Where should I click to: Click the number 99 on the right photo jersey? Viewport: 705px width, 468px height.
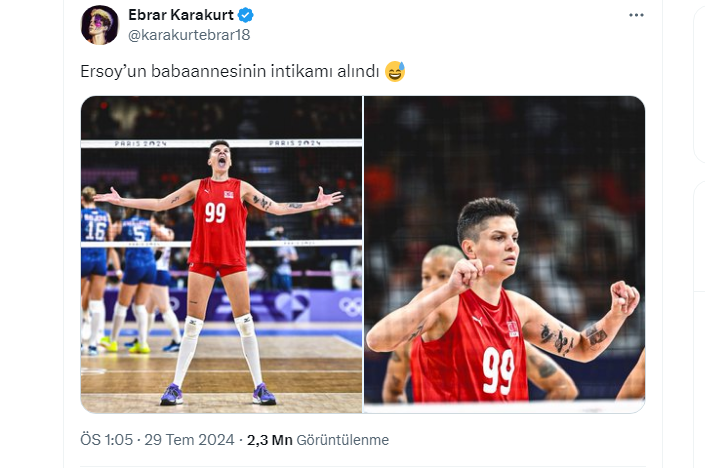point(498,370)
